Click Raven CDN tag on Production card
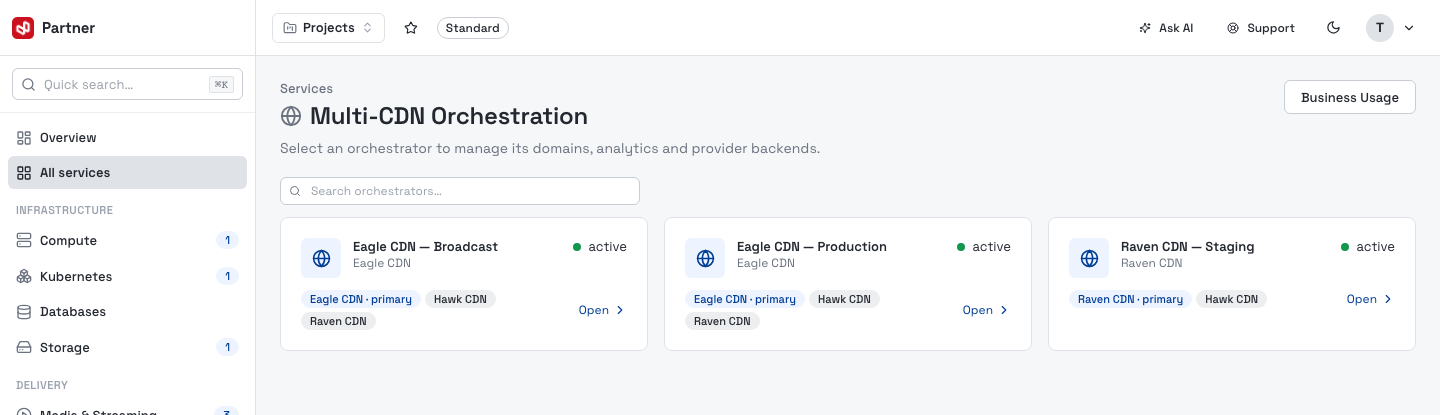1440x415 pixels. pyautogui.click(x=722, y=321)
